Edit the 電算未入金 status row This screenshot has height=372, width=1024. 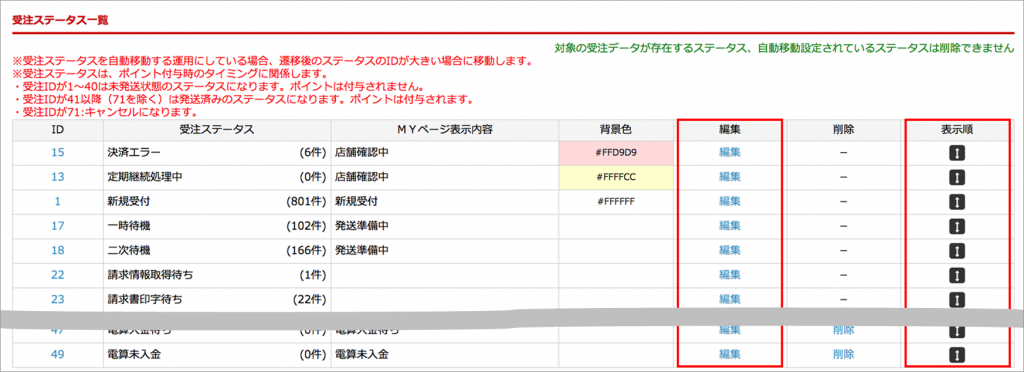[729, 355]
